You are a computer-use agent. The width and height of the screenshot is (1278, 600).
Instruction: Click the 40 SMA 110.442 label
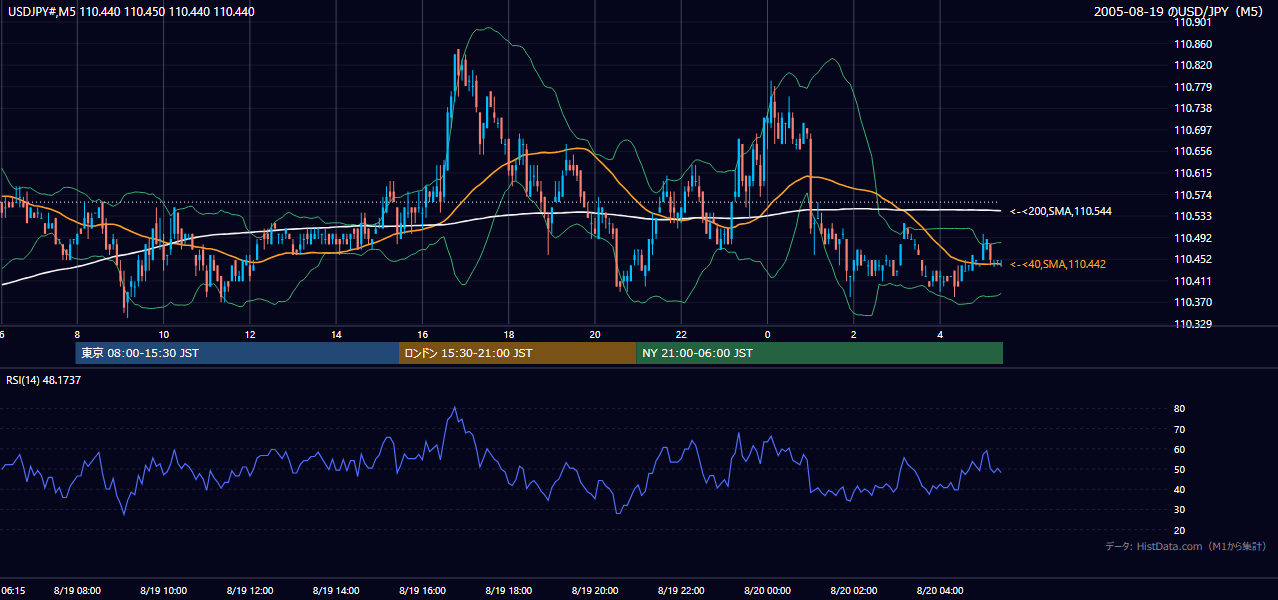(x=1058, y=264)
